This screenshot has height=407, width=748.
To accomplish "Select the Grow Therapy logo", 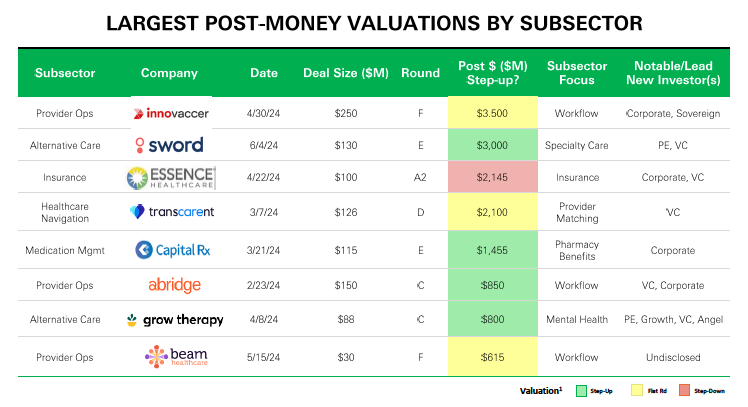I will click(174, 320).
